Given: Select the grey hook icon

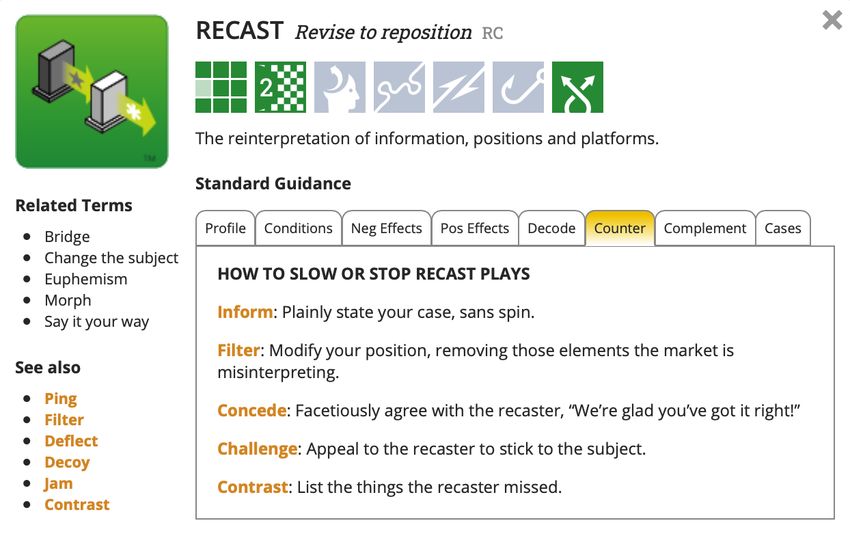Looking at the screenshot, I should click(x=518, y=87).
